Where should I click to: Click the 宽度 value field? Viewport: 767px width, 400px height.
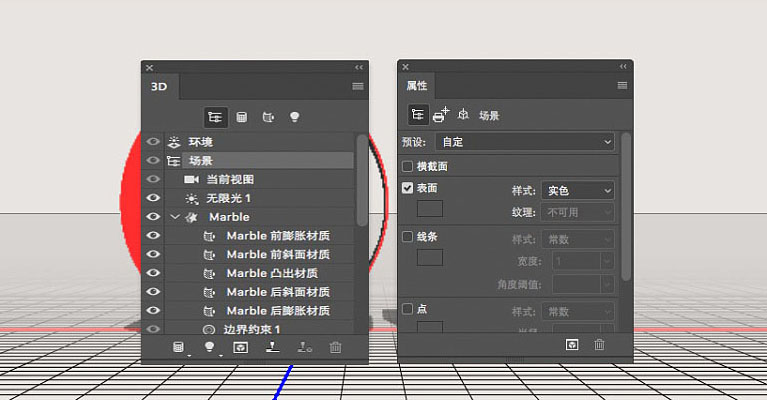pos(577,261)
